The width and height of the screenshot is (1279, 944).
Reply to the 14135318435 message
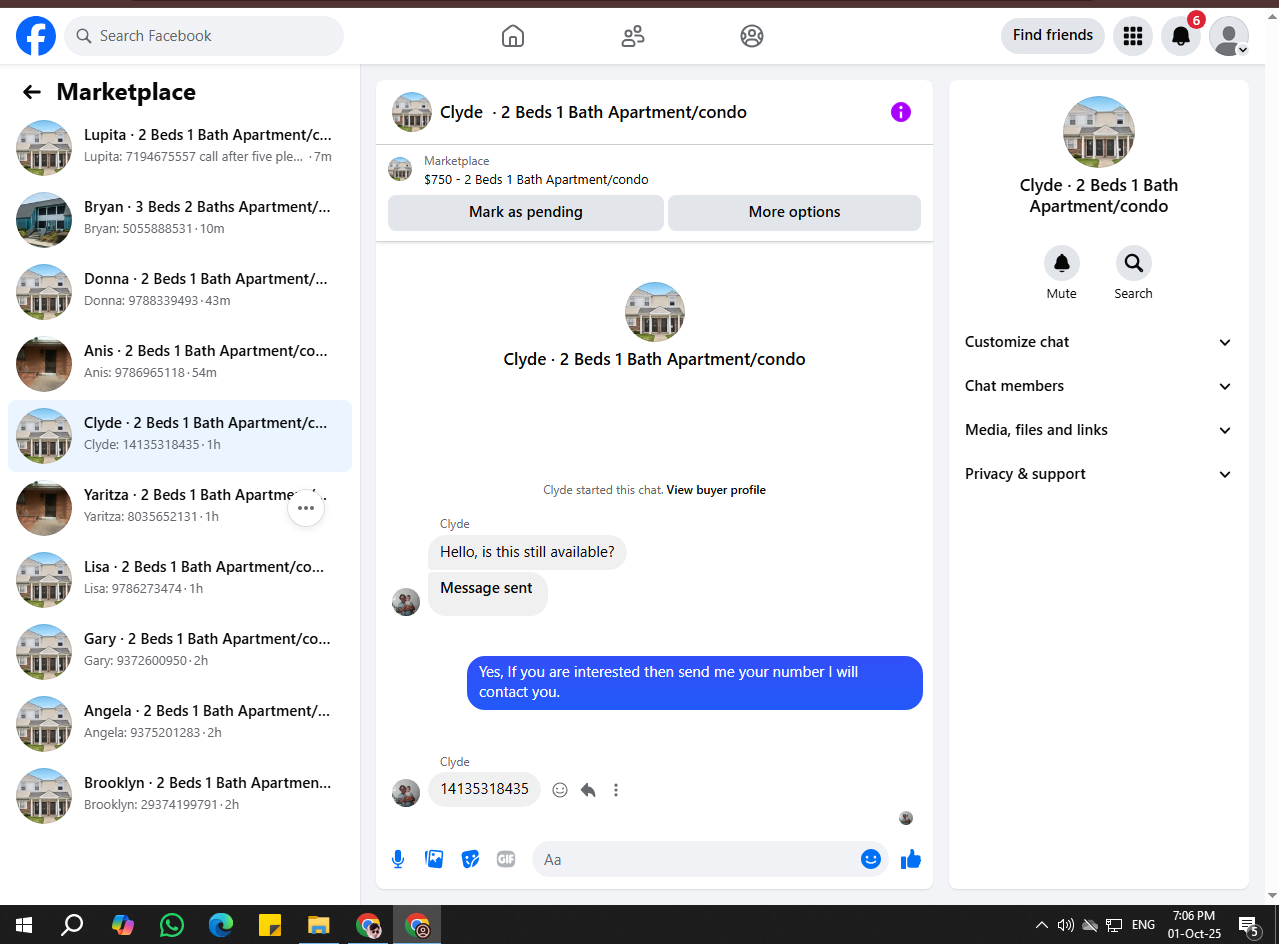click(x=588, y=790)
